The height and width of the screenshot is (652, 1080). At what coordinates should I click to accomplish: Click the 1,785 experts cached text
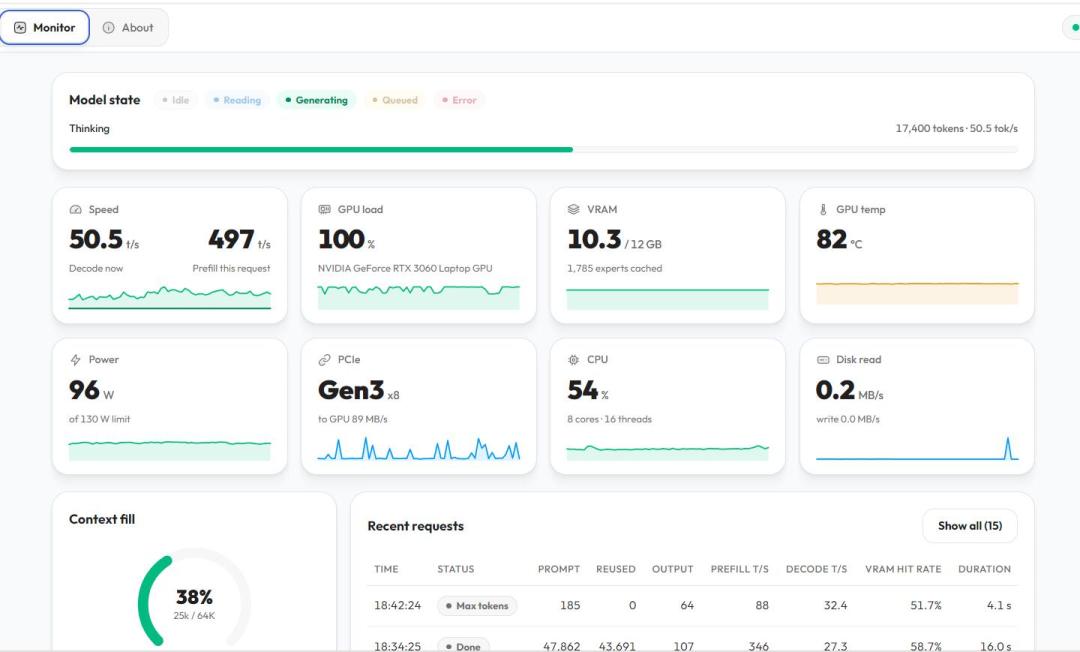[x=614, y=269]
